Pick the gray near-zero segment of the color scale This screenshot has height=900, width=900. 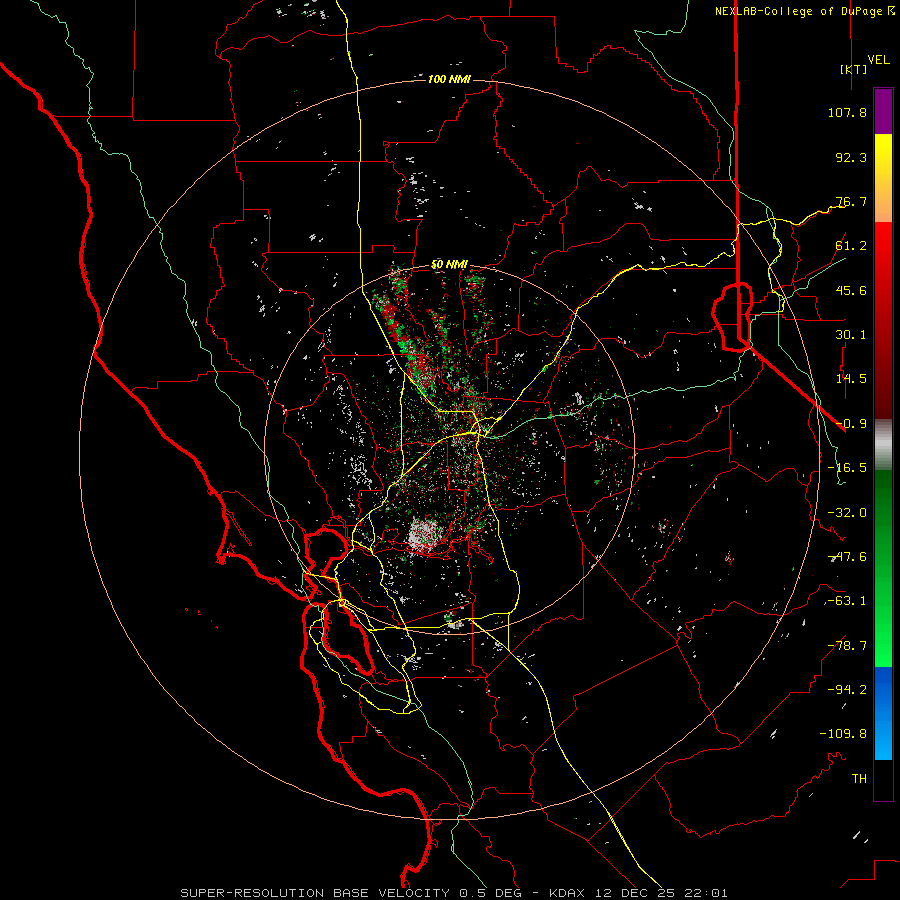tap(883, 445)
